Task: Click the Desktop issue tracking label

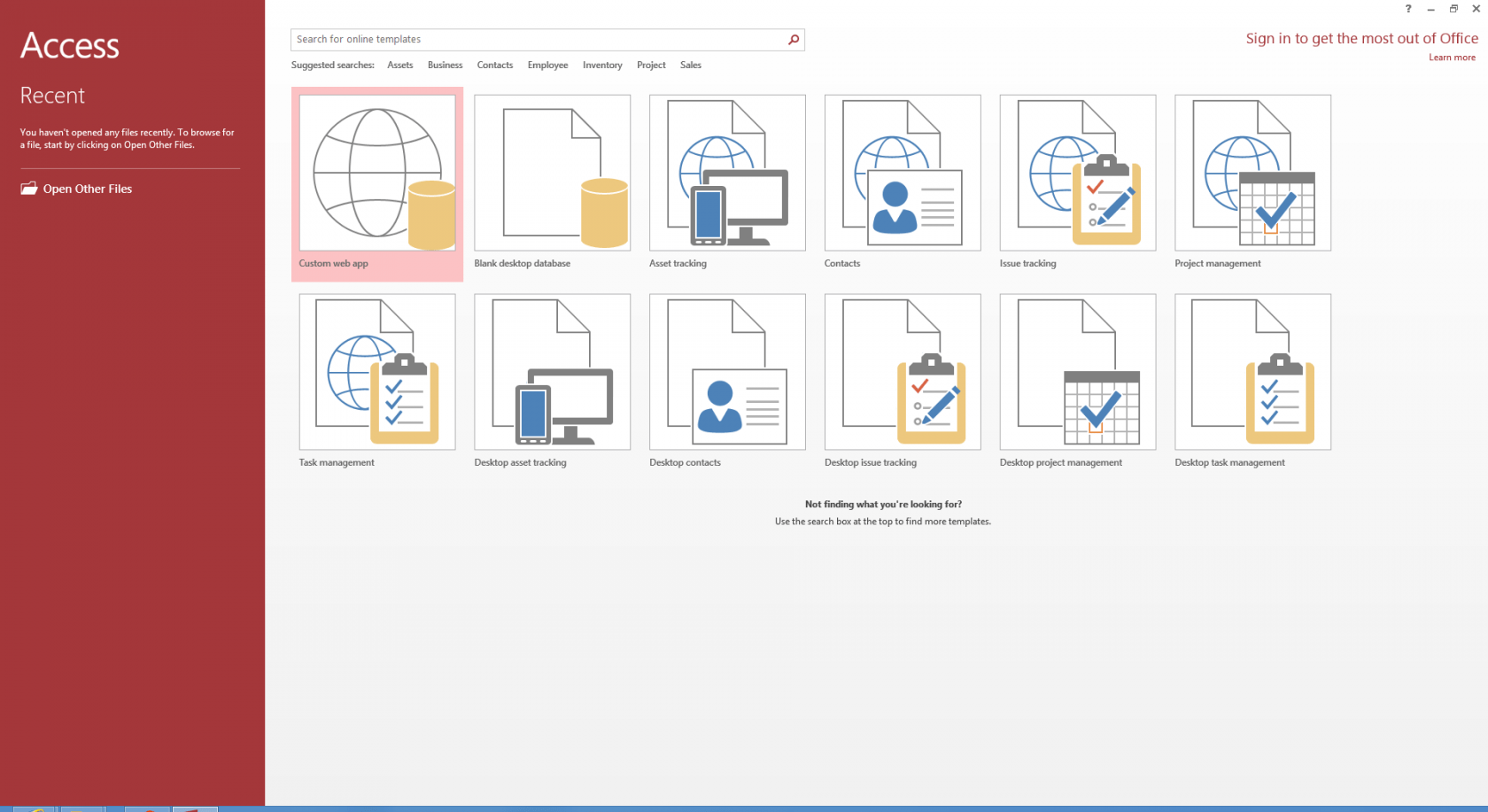Action: coord(871,463)
